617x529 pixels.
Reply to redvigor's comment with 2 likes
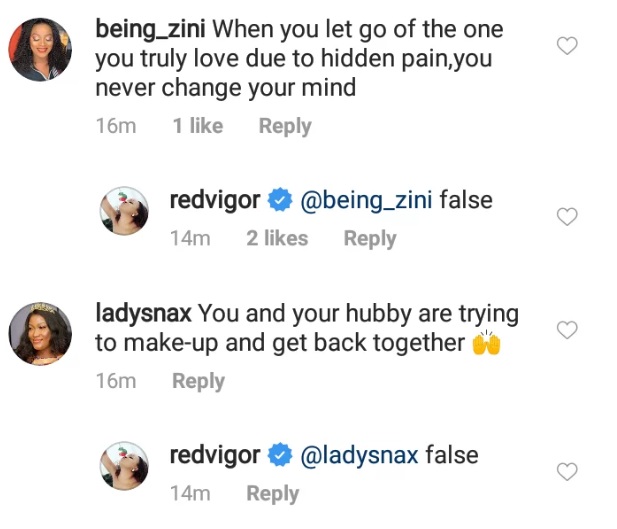pos(370,238)
